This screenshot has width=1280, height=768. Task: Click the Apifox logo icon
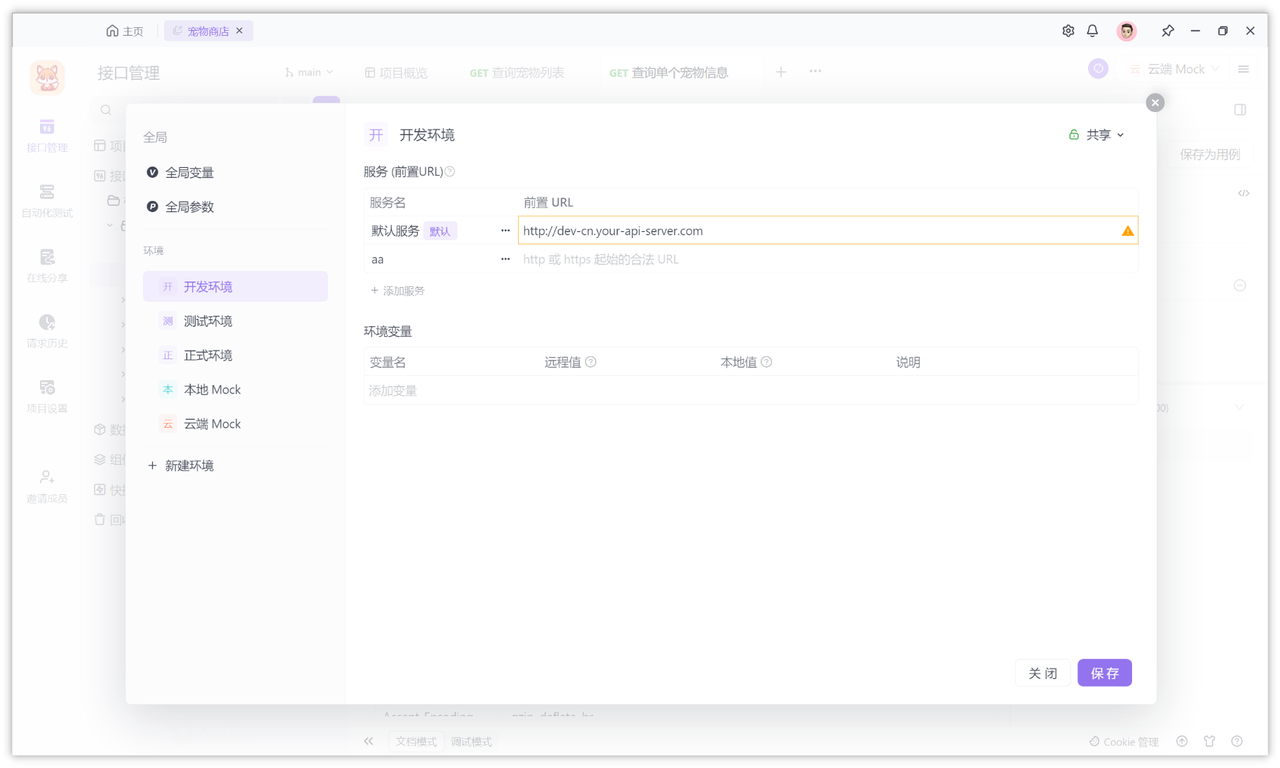click(x=47, y=77)
